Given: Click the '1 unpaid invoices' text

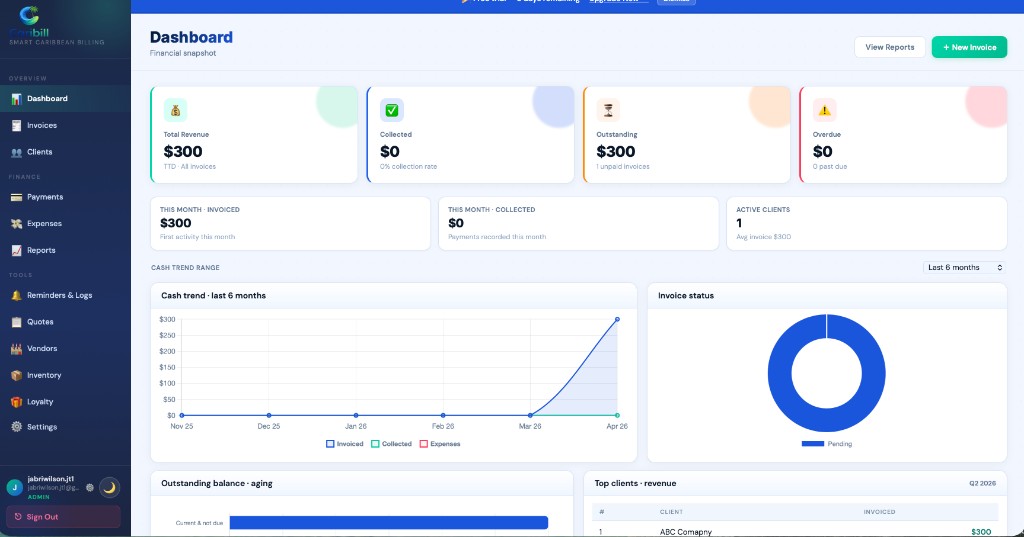Looking at the screenshot, I should pyautogui.click(x=623, y=167).
